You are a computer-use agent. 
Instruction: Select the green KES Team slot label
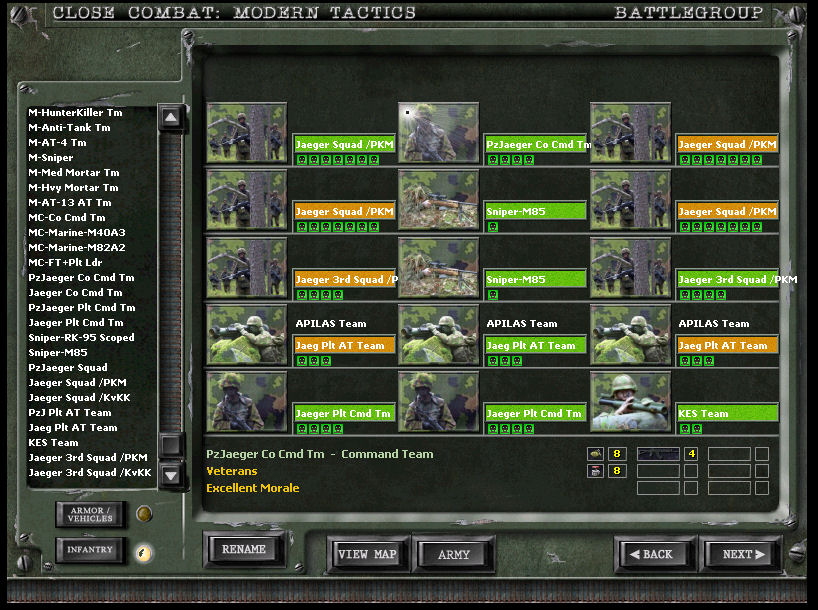pyautogui.click(x=727, y=414)
